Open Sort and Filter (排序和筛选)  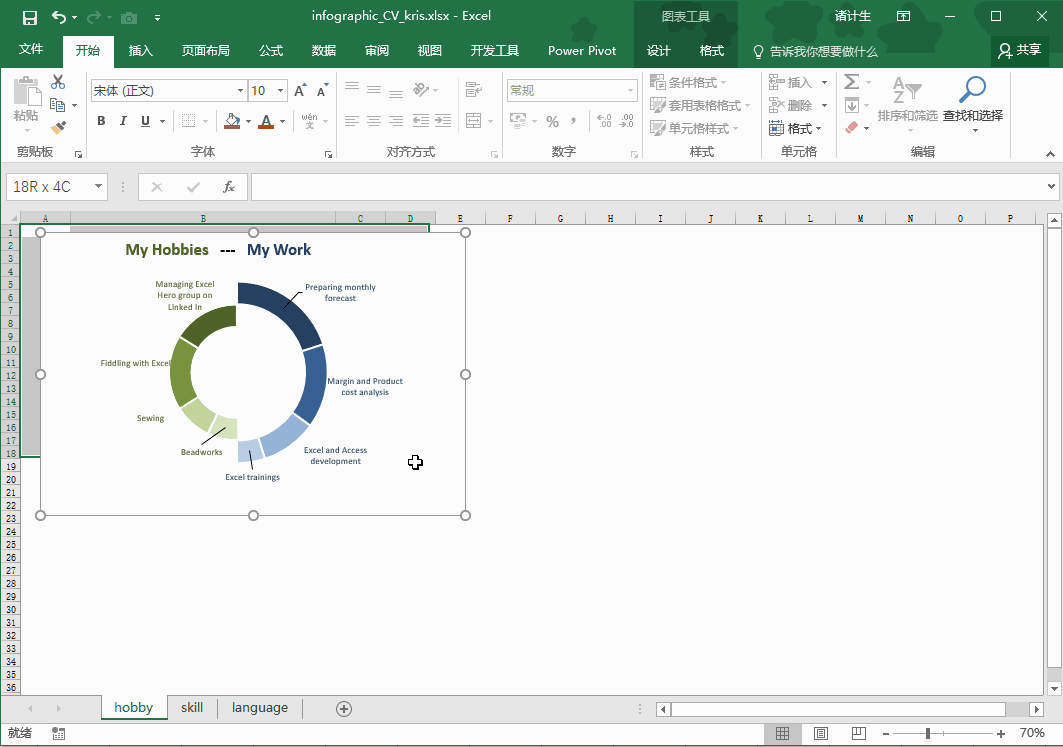(x=907, y=103)
